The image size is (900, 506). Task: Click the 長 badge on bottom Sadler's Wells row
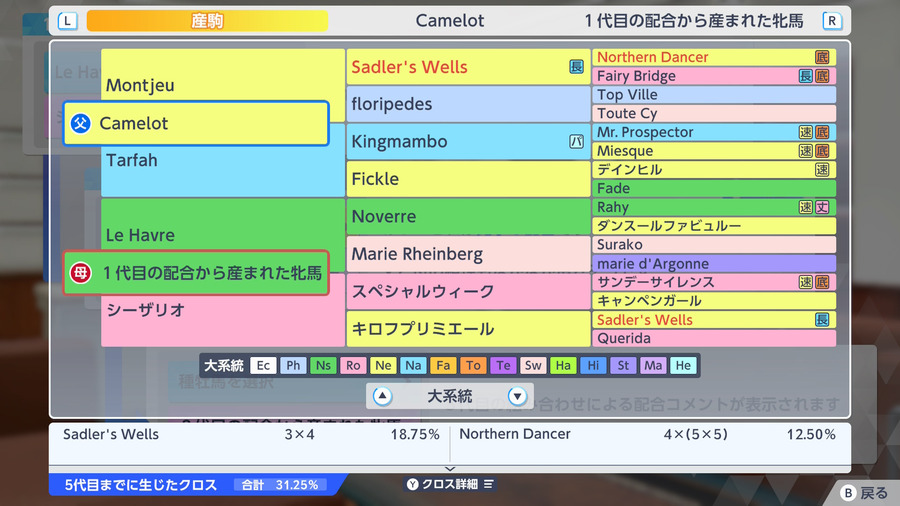point(822,320)
